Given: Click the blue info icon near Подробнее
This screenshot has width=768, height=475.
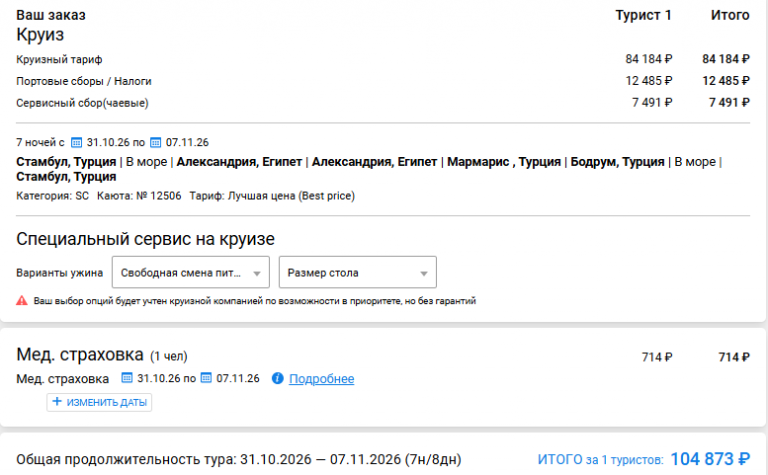Looking at the screenshot, I should [278, 378].
